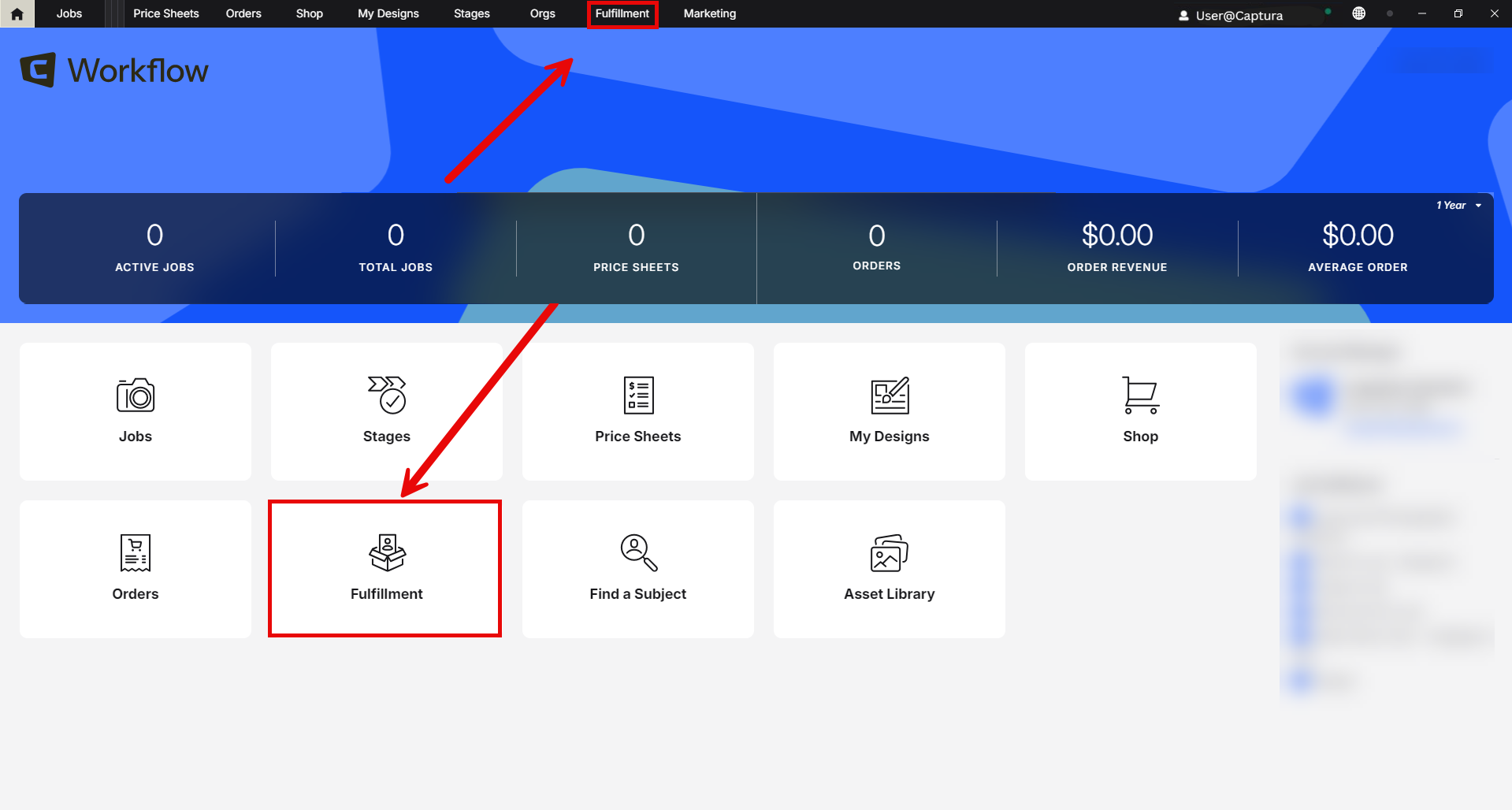Click the Total Jobs statistic
Image resolution: width=1512 pixels, height=810 pixels.
coord(396,248)
